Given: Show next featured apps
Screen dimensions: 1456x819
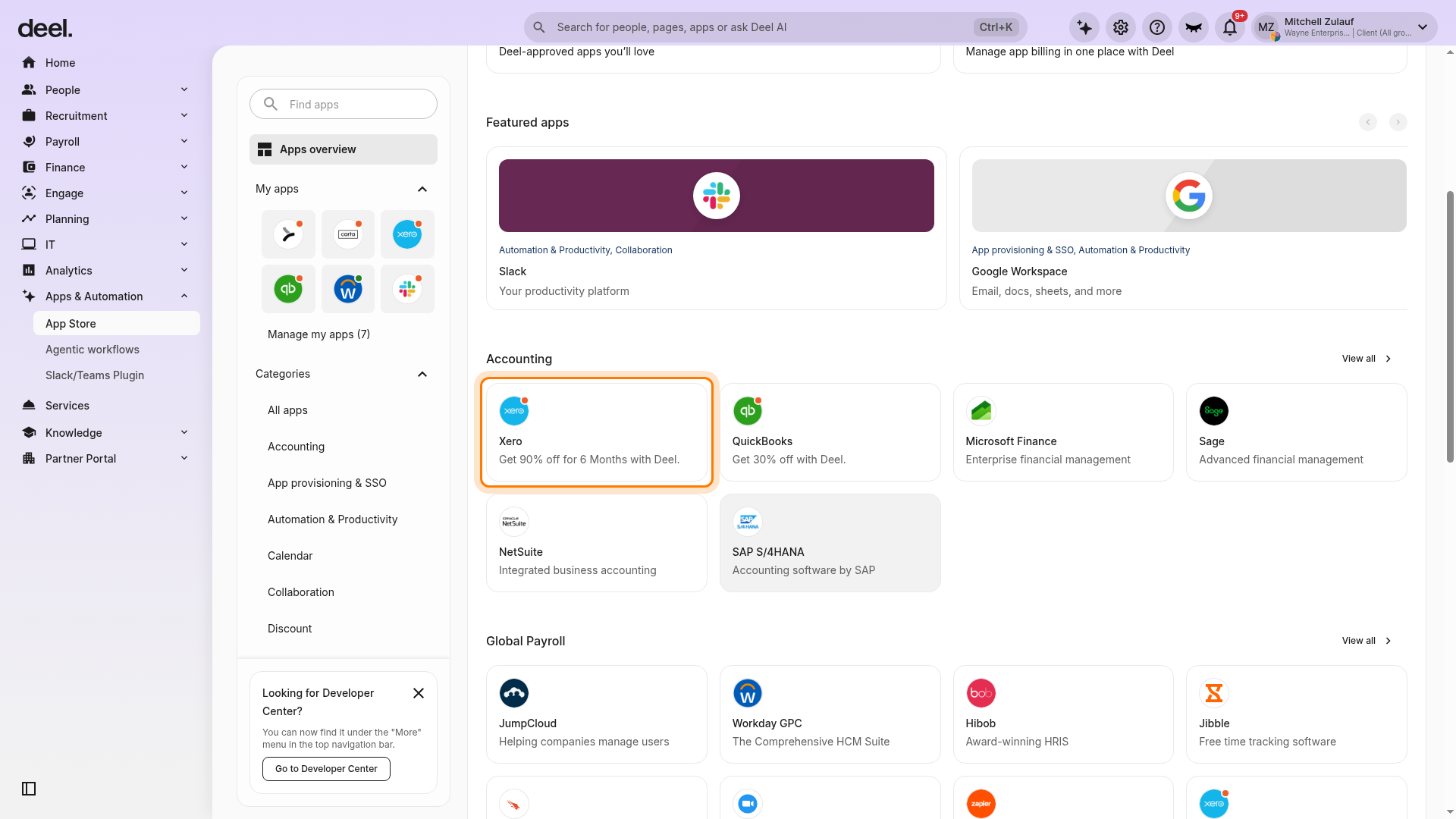Looking at the screenshot, I should coord(1398,122).
